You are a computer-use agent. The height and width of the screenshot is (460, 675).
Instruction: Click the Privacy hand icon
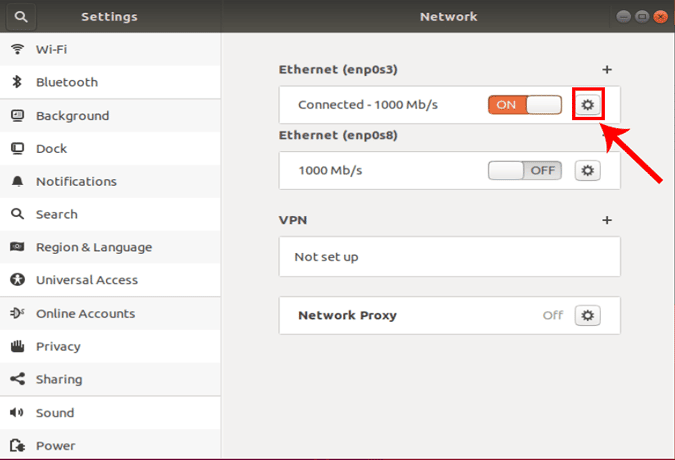click(x=17, y=346)
